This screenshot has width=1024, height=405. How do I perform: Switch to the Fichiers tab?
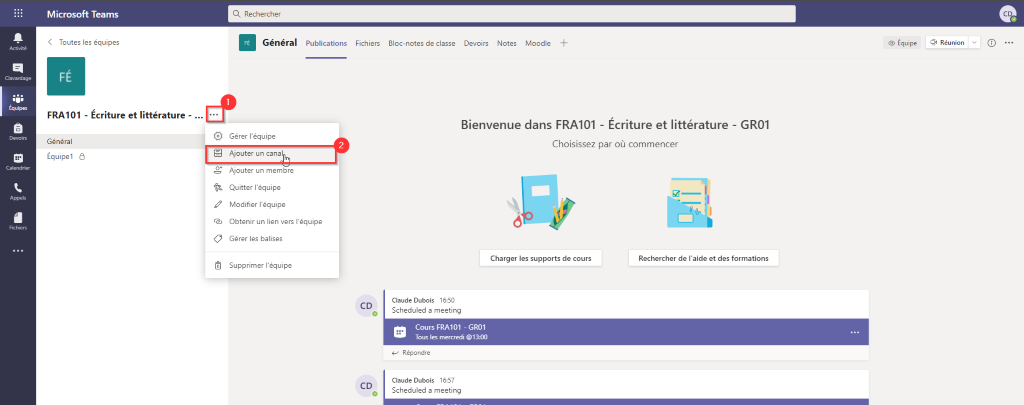[368, 44]
